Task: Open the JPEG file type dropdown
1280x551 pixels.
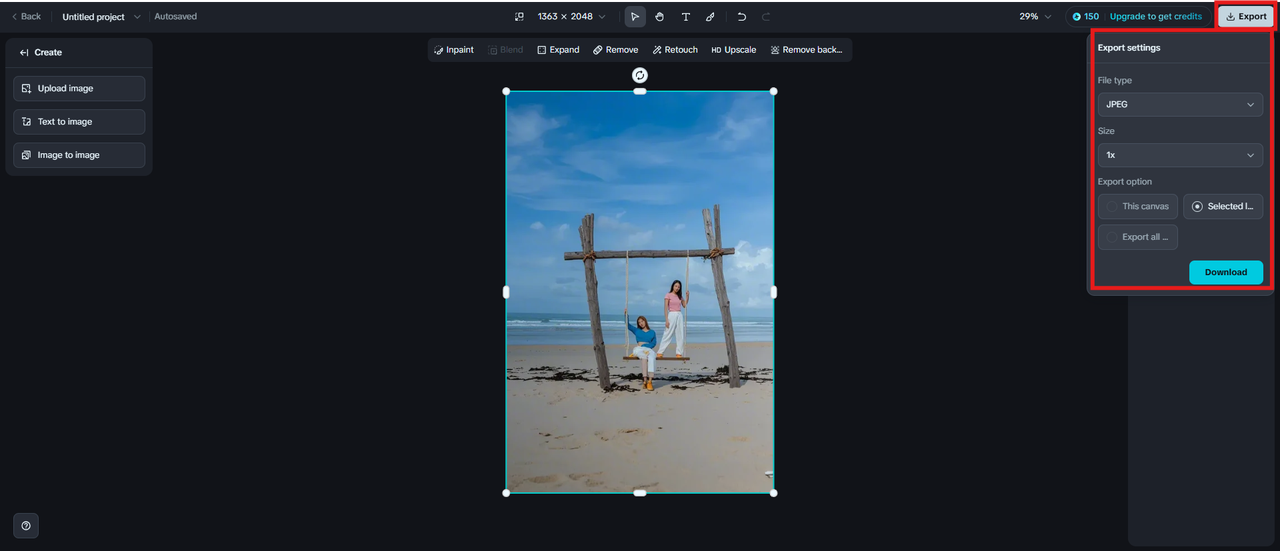Action: (x=1180, y=104)
